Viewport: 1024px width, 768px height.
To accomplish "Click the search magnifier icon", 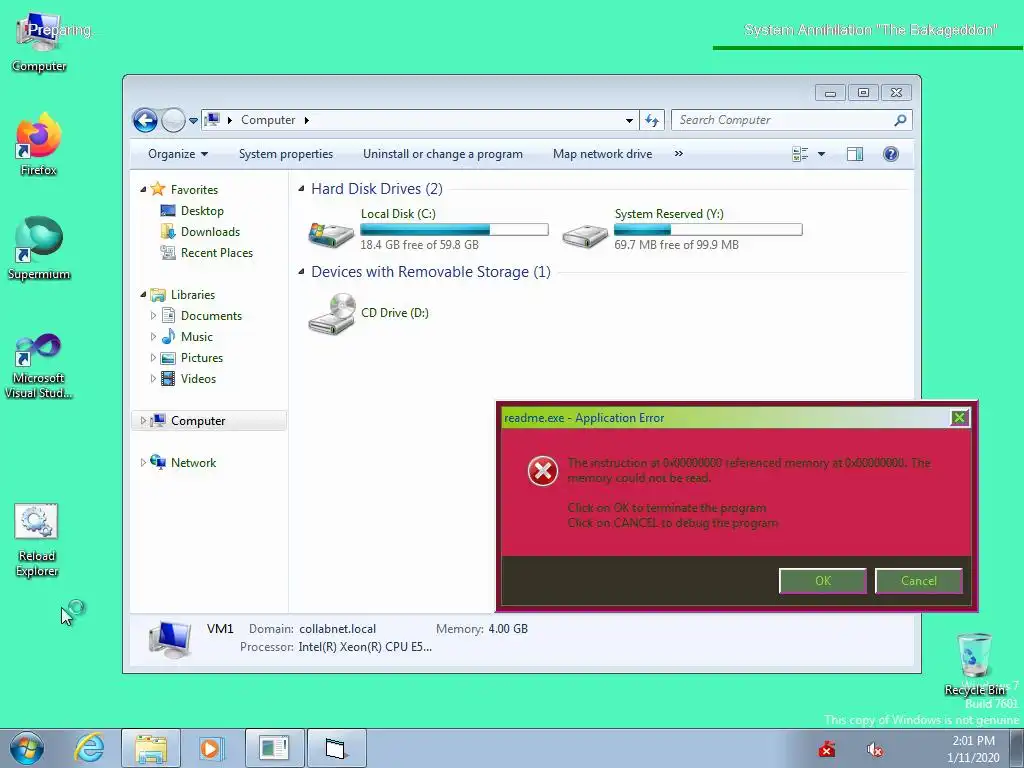I will coord(900,120).
